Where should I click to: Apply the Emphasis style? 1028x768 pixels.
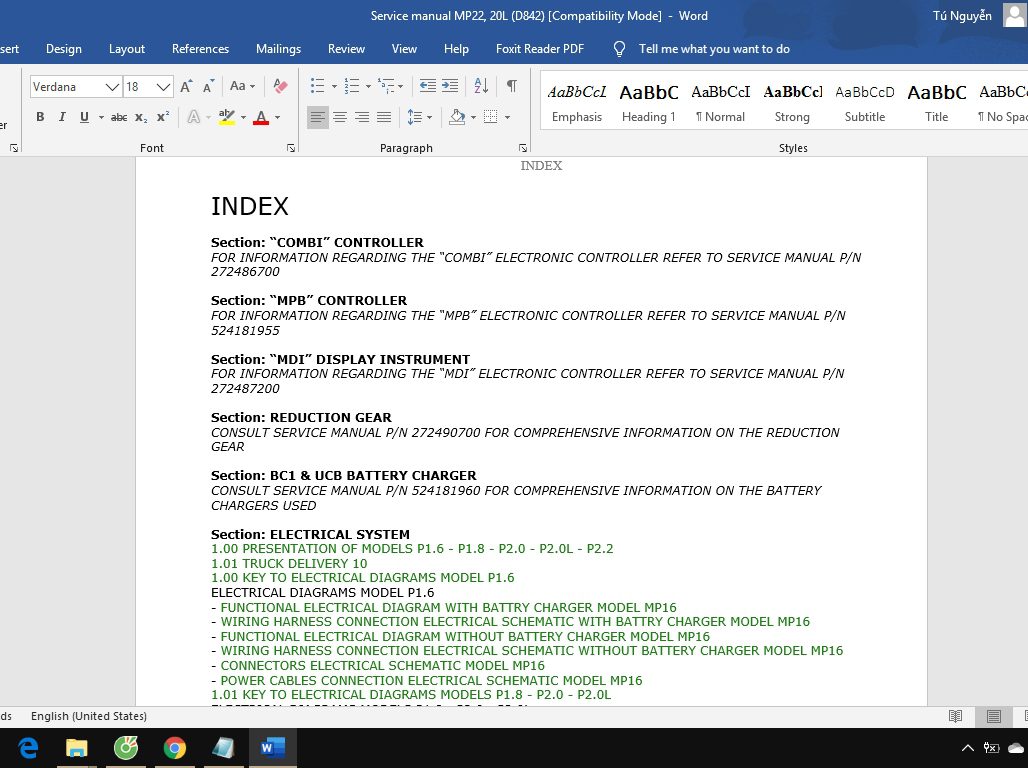(x=577, y=103)
